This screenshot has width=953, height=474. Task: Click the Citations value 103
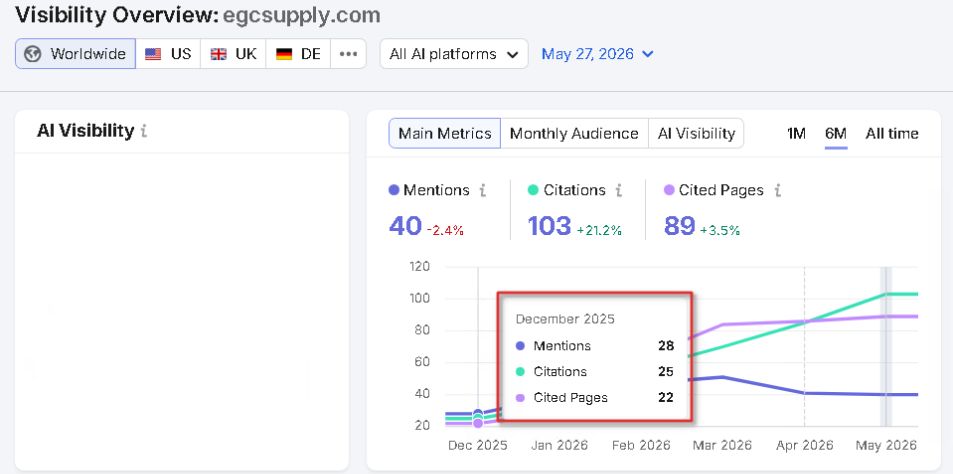[549, 227]
